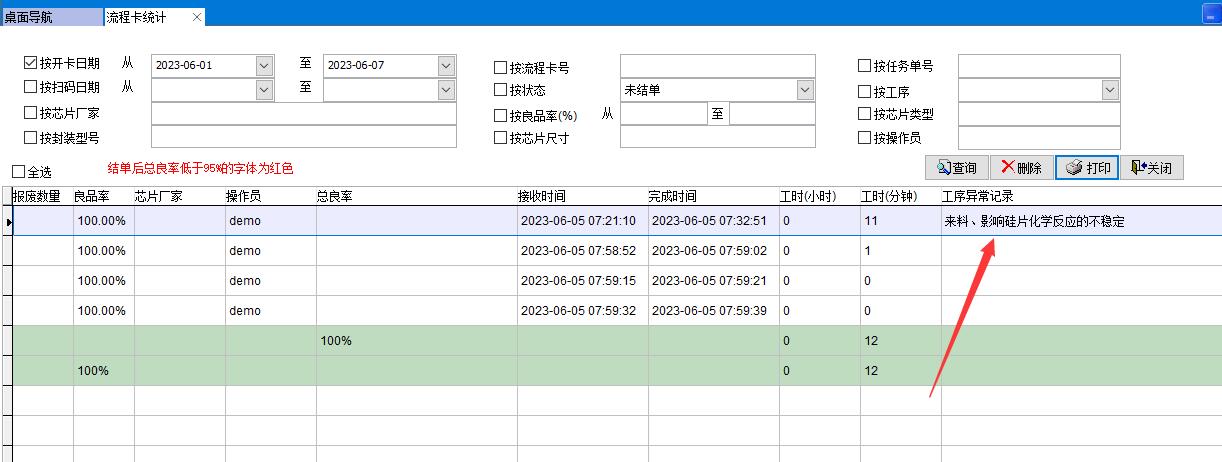Image resolution: width=1222 pixels, height=462 pixels.
Task: Tick the 全选 select-all checkbox
Action: (18, 172)
